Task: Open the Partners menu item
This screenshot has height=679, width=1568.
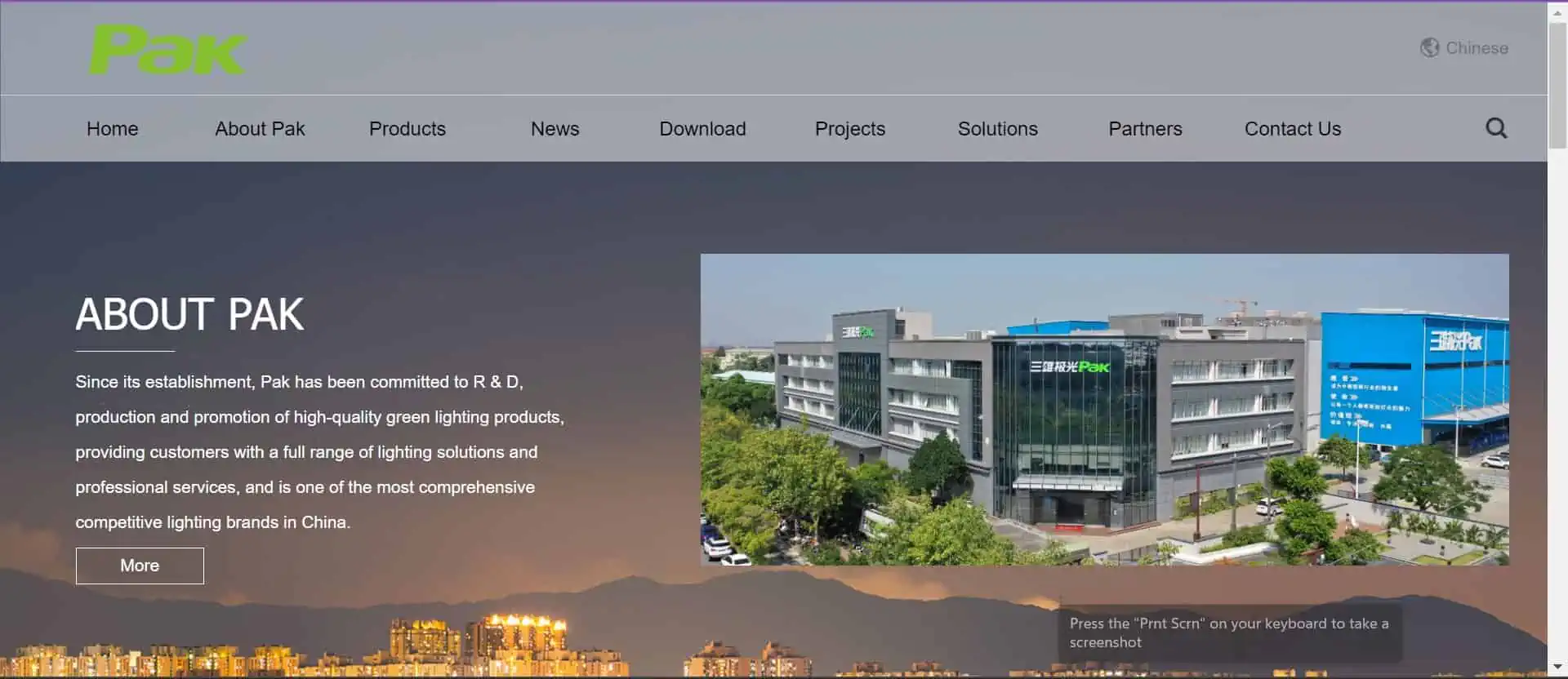Action: (1145, 129)
